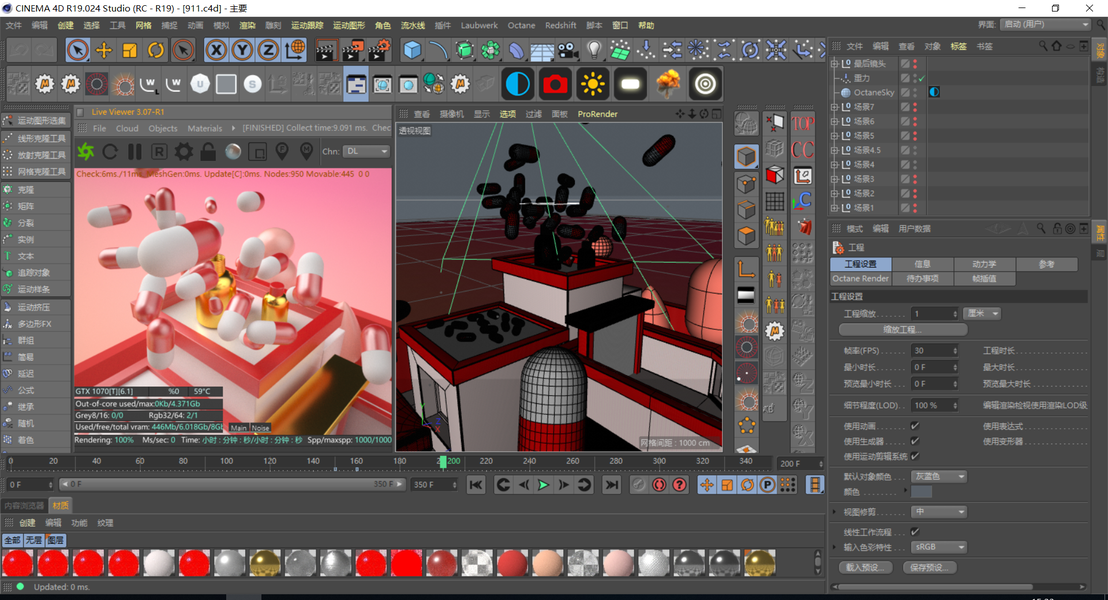Open the Redshift main menu
Screen dimensions: 1108x600
[x=560, y=25]
